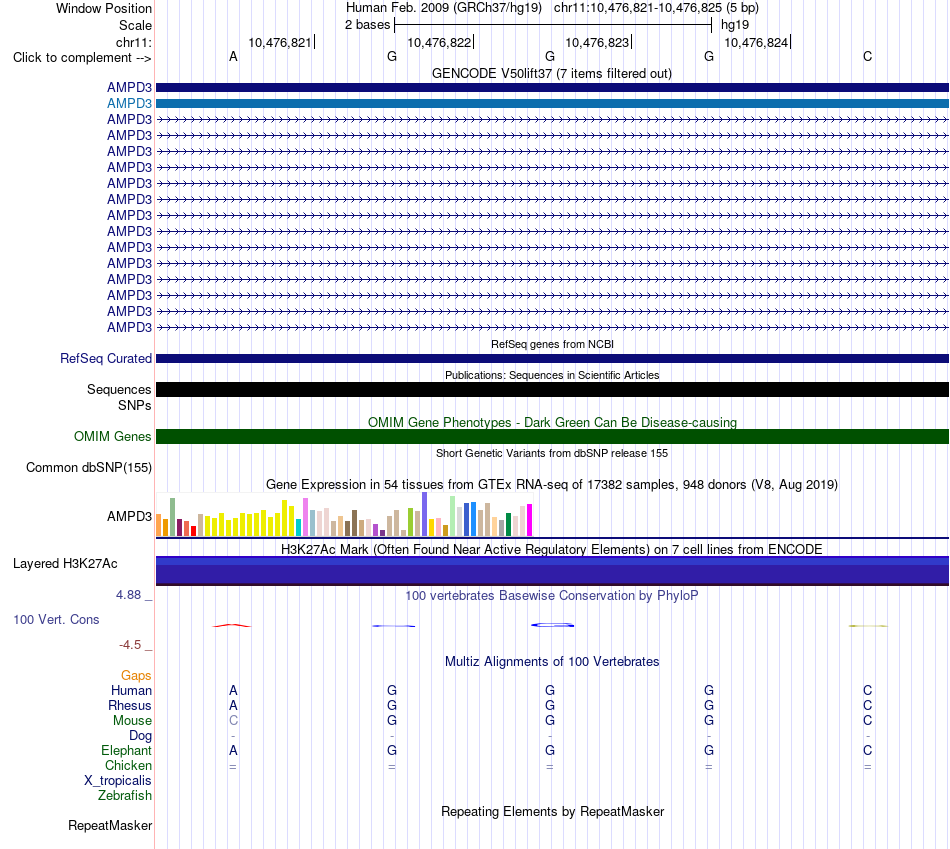
Task: Click the 100 Vert. Cons label
Action: click(56, 619)
